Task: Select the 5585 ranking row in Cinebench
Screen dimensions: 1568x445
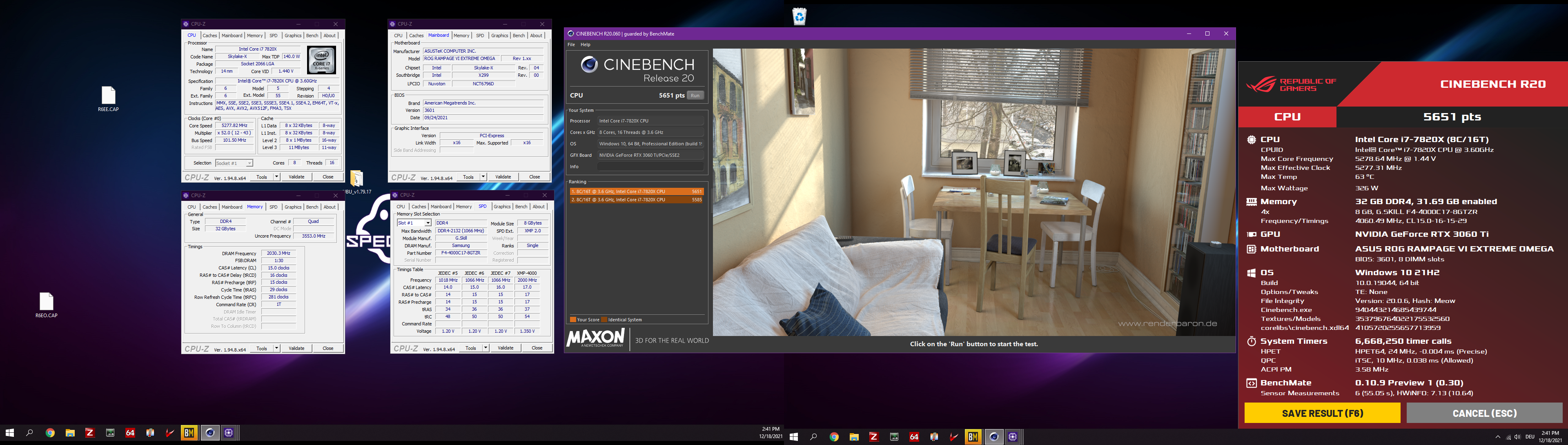Action: (x=637, y=200)
